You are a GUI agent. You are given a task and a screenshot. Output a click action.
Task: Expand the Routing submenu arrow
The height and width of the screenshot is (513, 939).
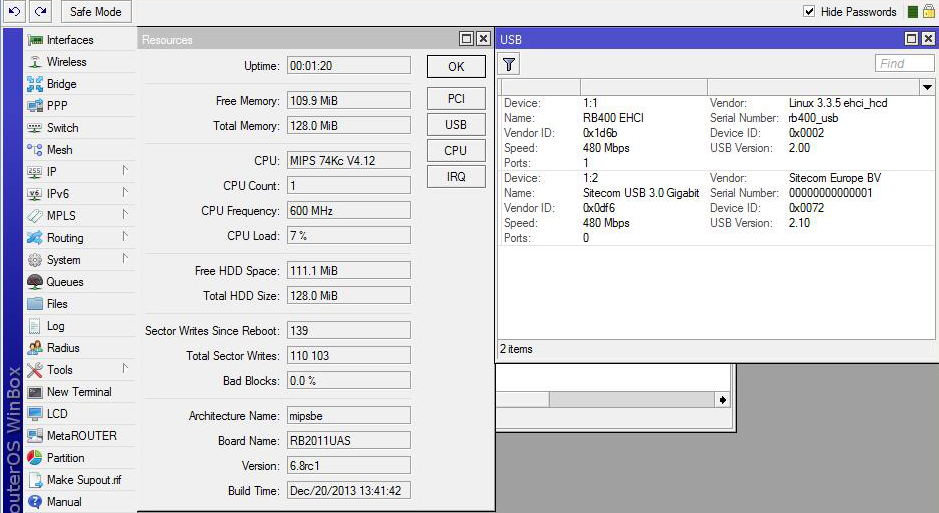pyautogui.click(x=125, y=236)
